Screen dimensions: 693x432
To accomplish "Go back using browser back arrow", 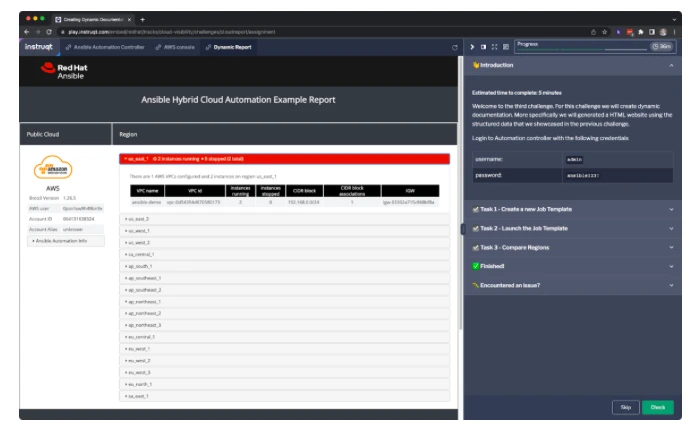I will (x=27, y=32).
